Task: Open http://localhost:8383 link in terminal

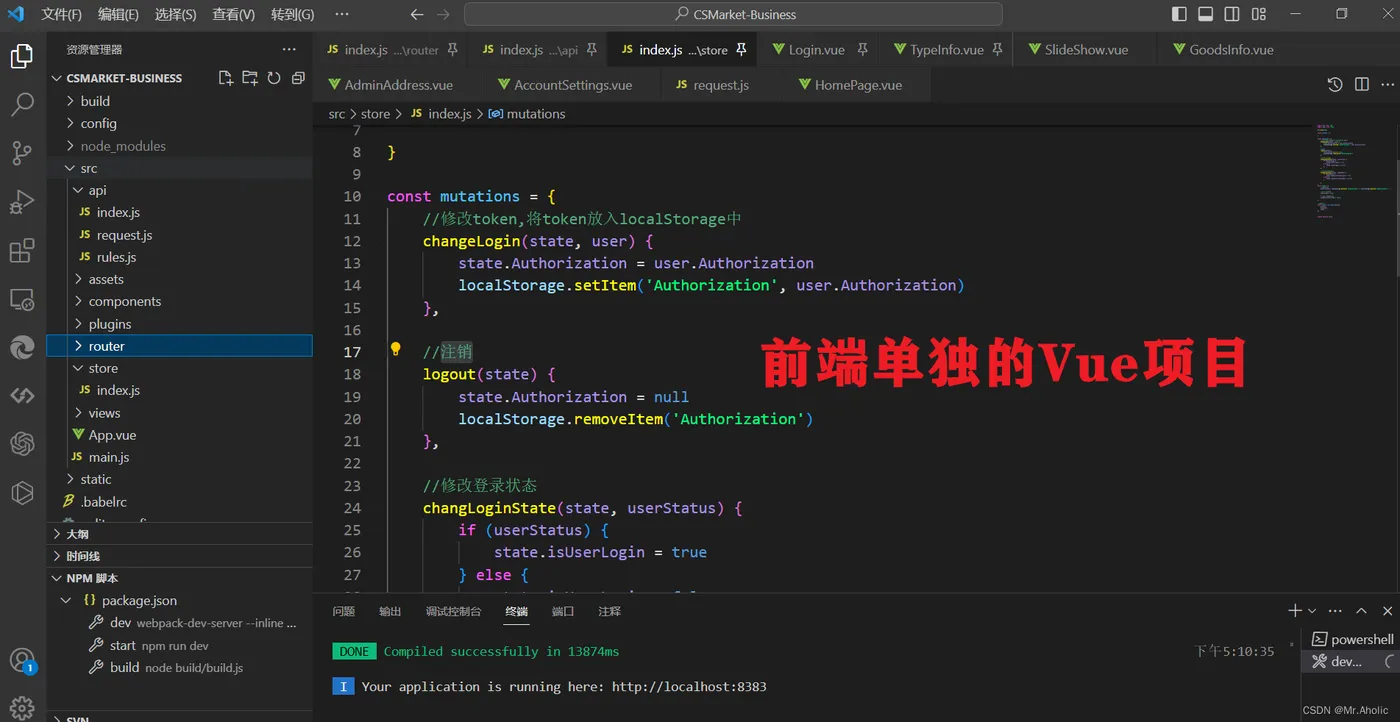Action: click(689, 687)
